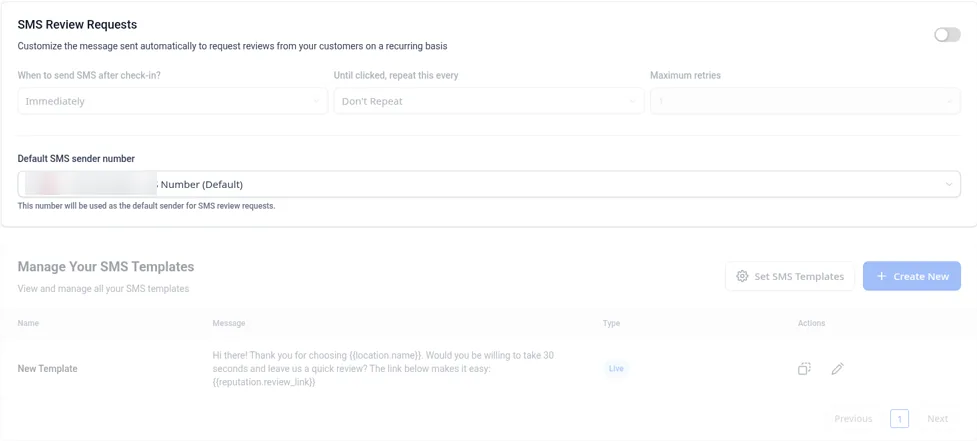Click the Type column header

click(611, 323)
